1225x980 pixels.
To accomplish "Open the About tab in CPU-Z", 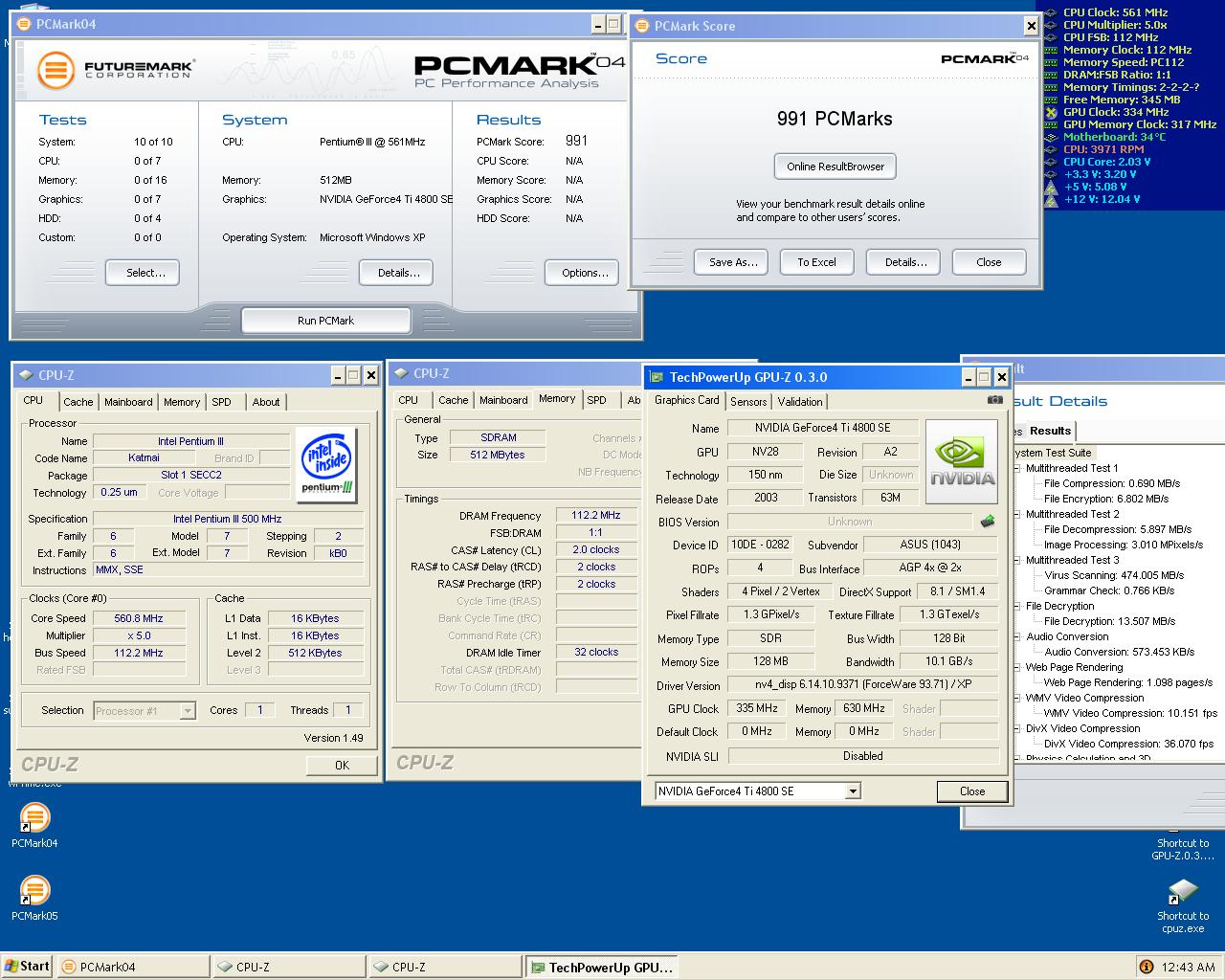I will tap(266, 402).
